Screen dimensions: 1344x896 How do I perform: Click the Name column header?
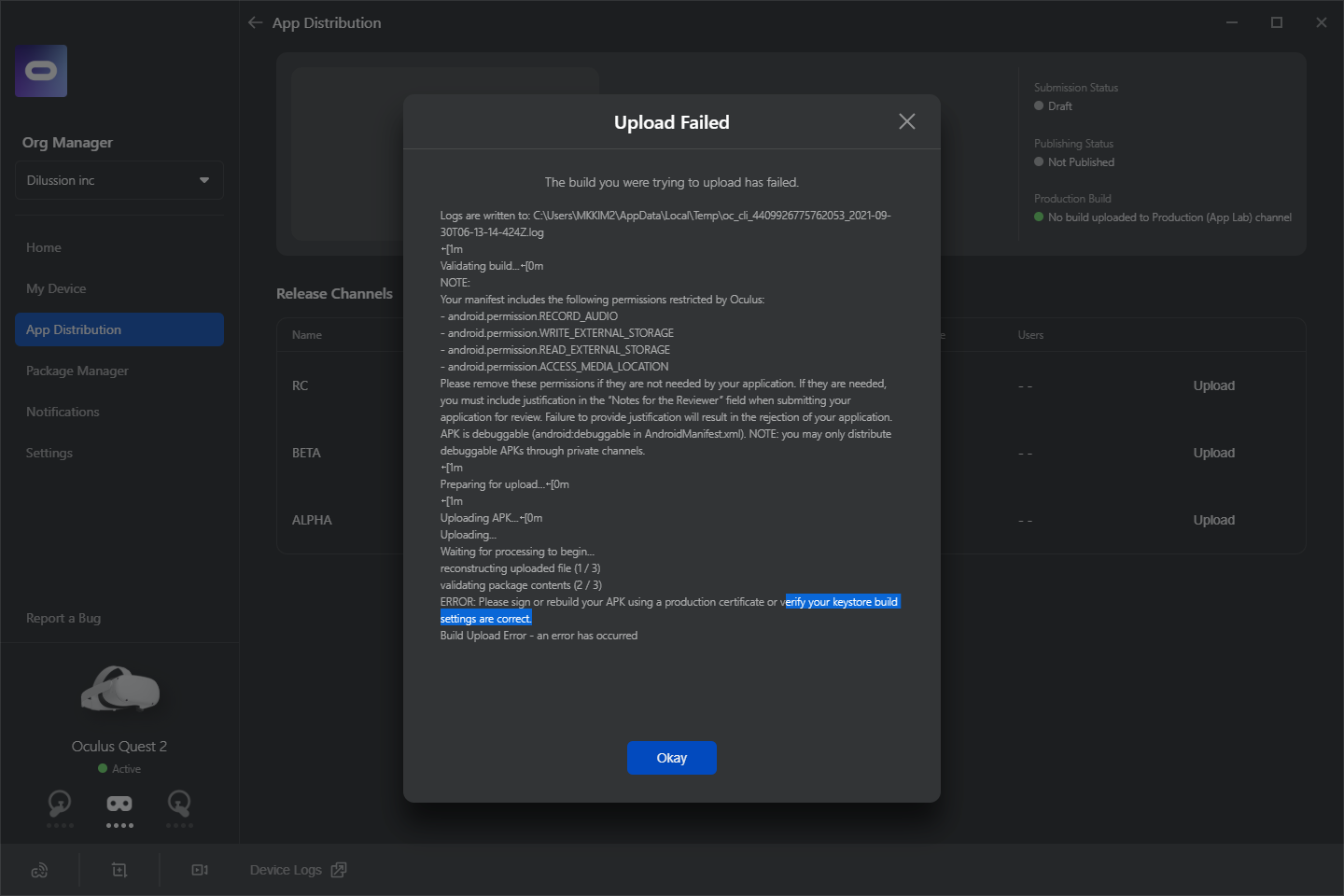click(x=306, y=335)
